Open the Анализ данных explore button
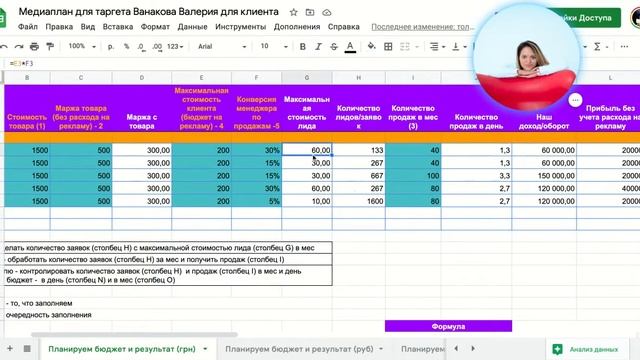Viewport: 640px width, 360px height. pyautogui.click(x=587, y=349)
